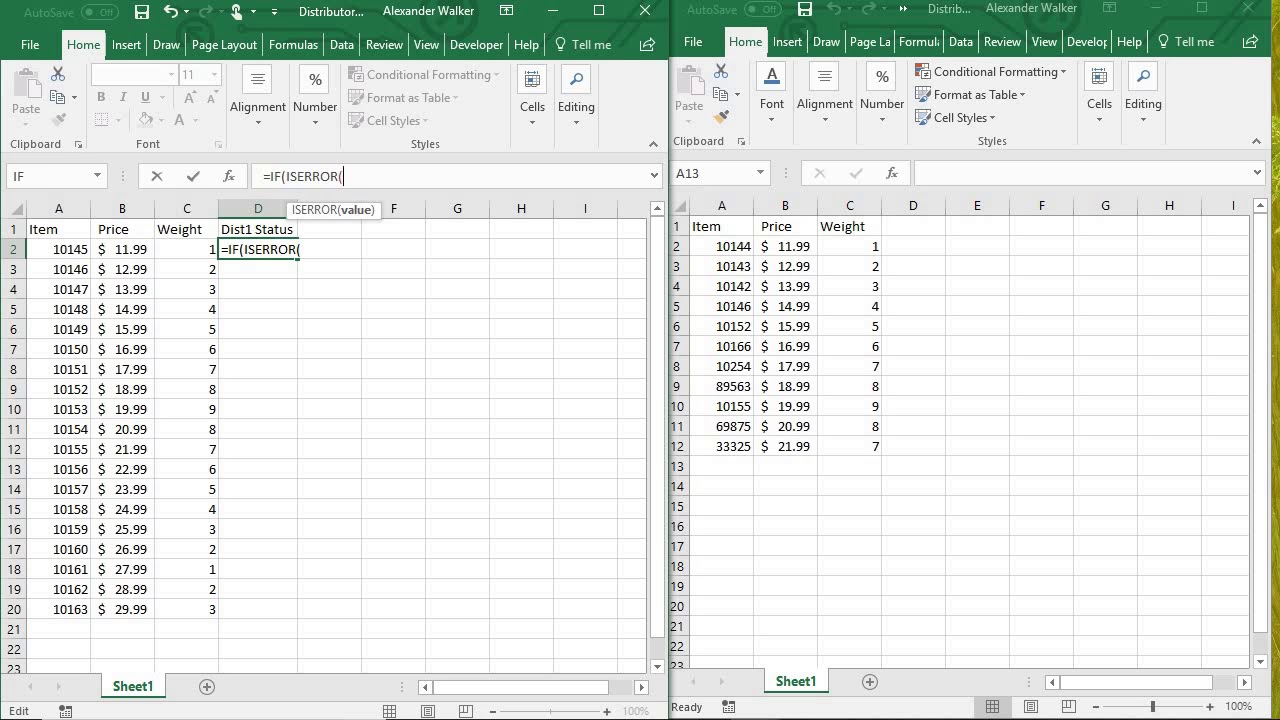Select Normal view in left window
Screen dimensions: 1280x720
pos(390,711)
